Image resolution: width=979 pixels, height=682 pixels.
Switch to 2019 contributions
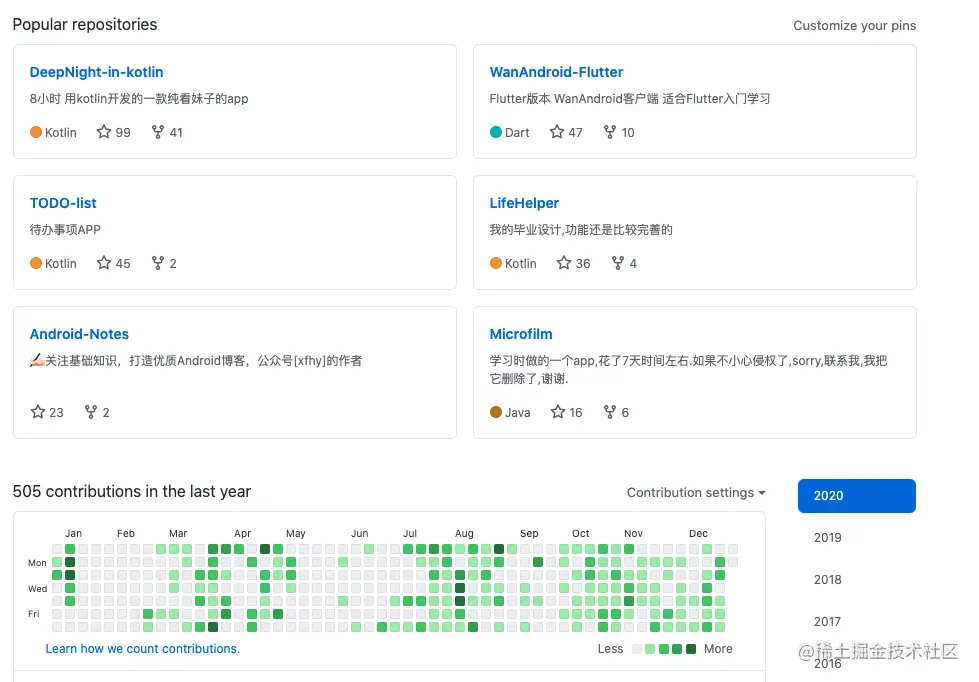pos(828,538)
